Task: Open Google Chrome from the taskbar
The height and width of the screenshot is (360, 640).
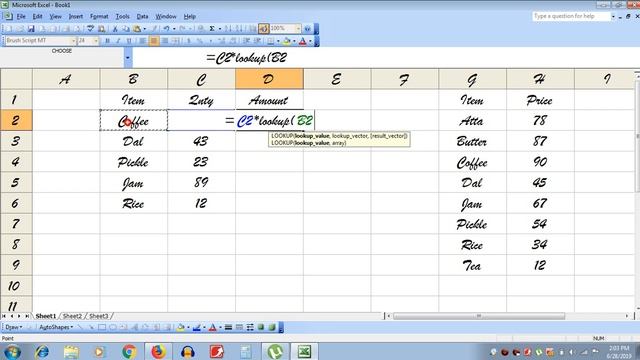Action: coord(129,351)
